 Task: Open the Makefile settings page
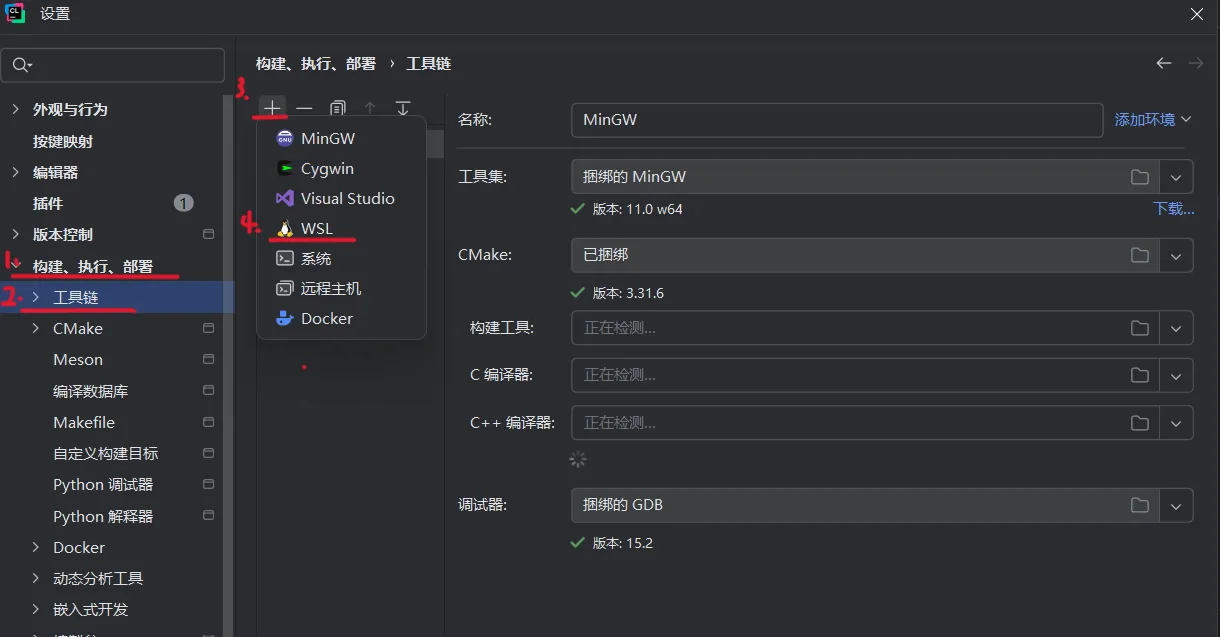pos(84,422)
